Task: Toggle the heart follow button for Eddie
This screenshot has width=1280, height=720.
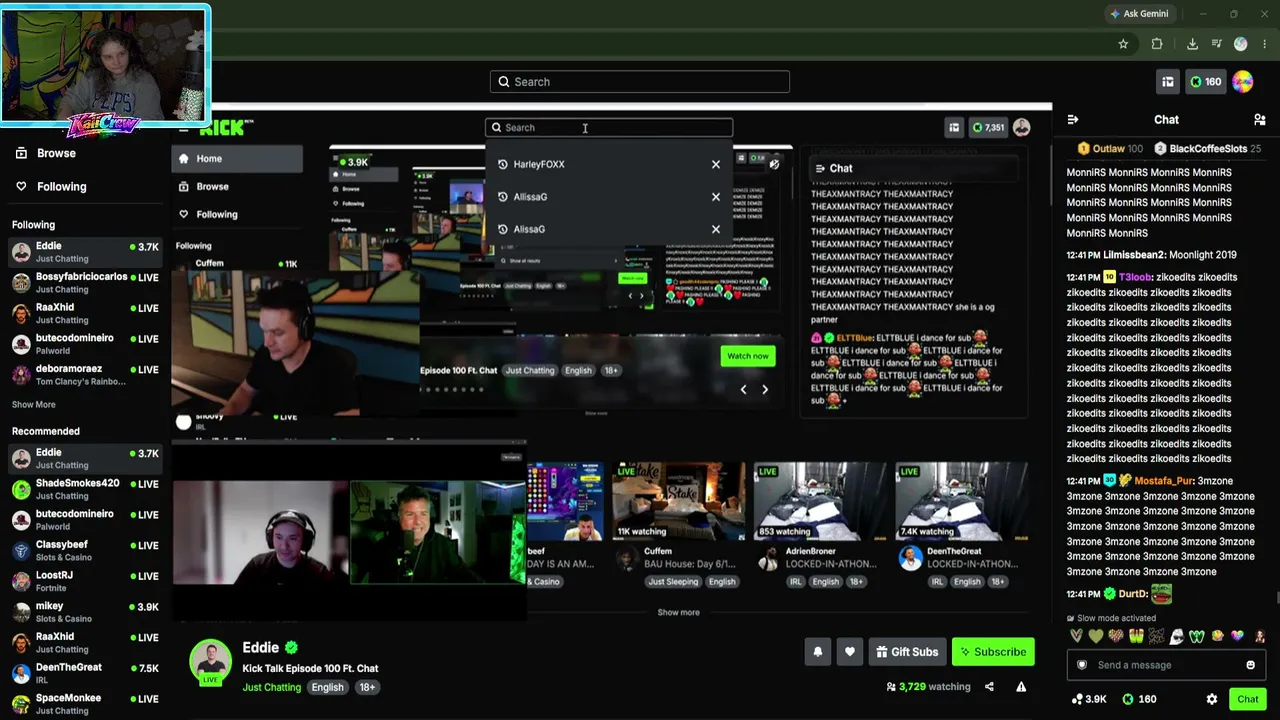Action: (x=850, y=652)
